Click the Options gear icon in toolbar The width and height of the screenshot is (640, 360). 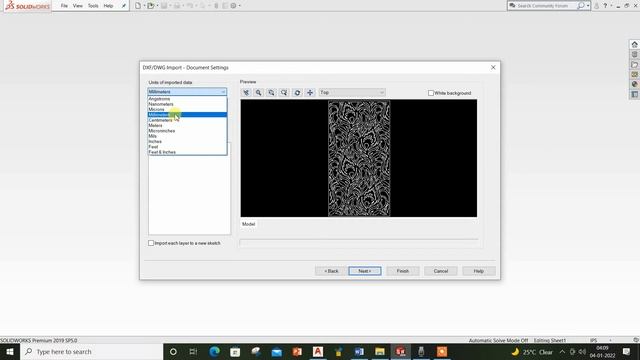(233, 6)
